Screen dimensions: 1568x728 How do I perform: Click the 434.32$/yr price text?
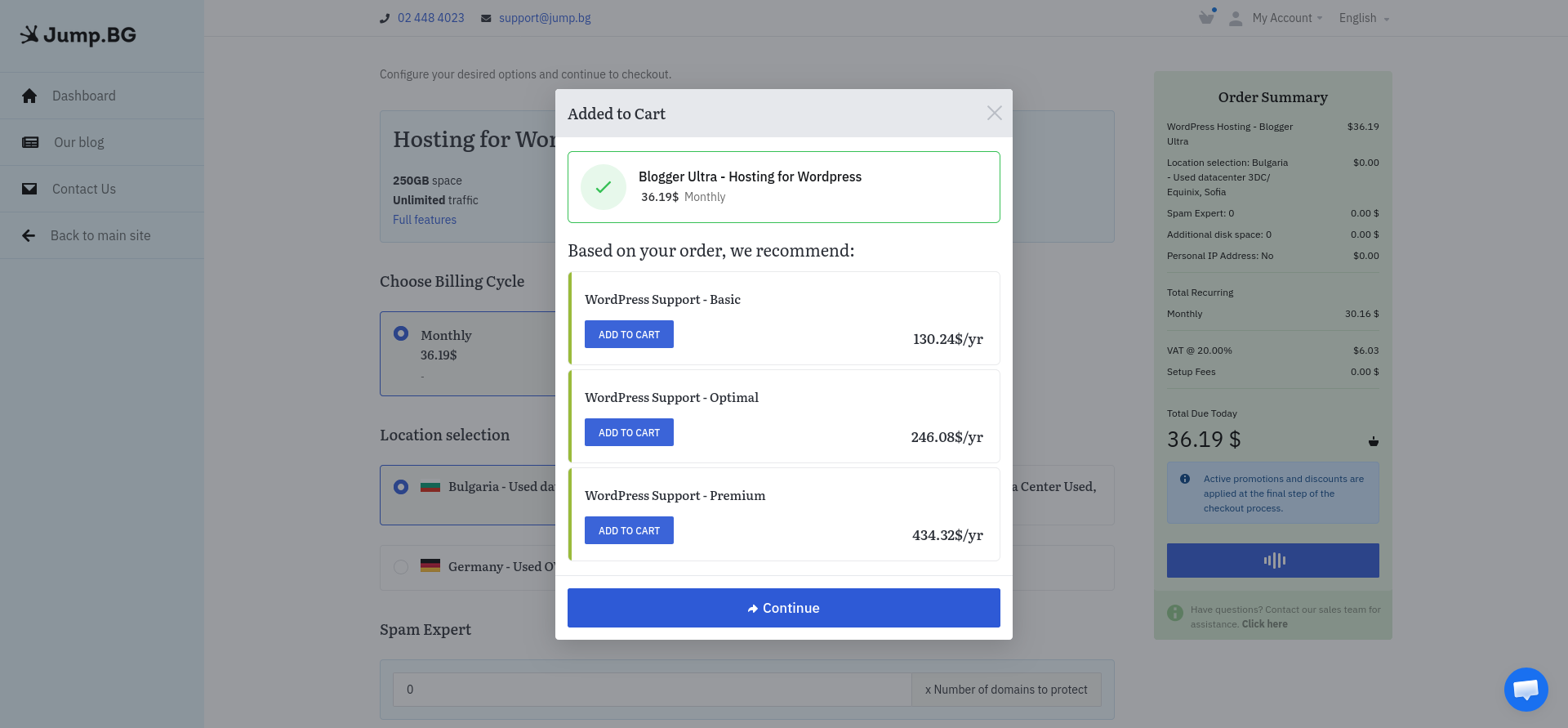947,535
